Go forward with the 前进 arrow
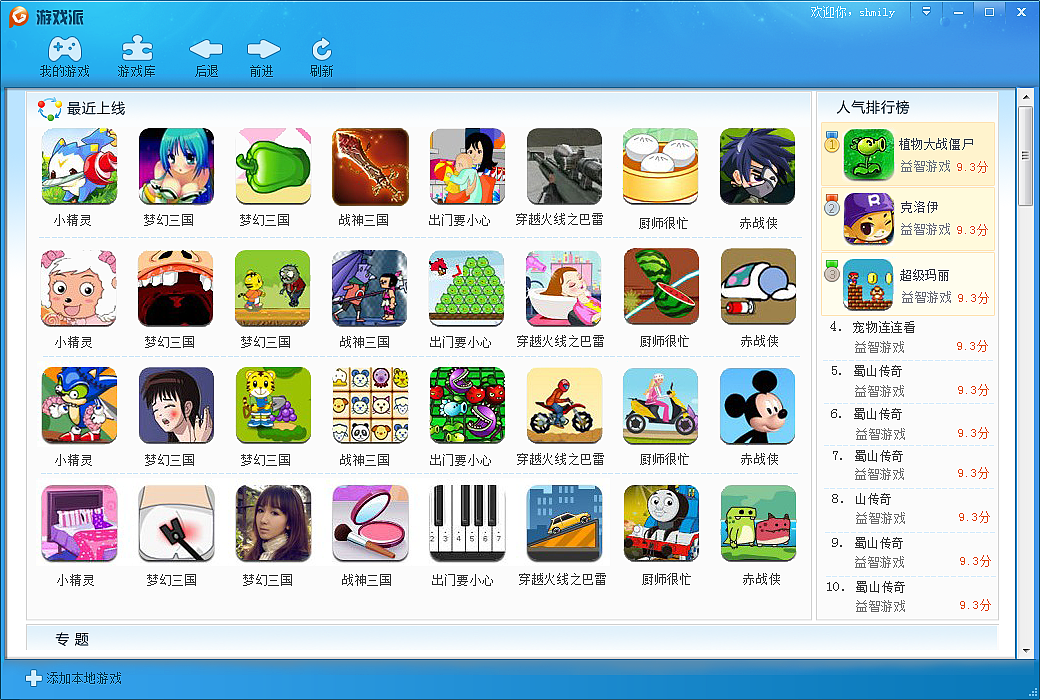 pyautogui.click(x=263, y=57)
